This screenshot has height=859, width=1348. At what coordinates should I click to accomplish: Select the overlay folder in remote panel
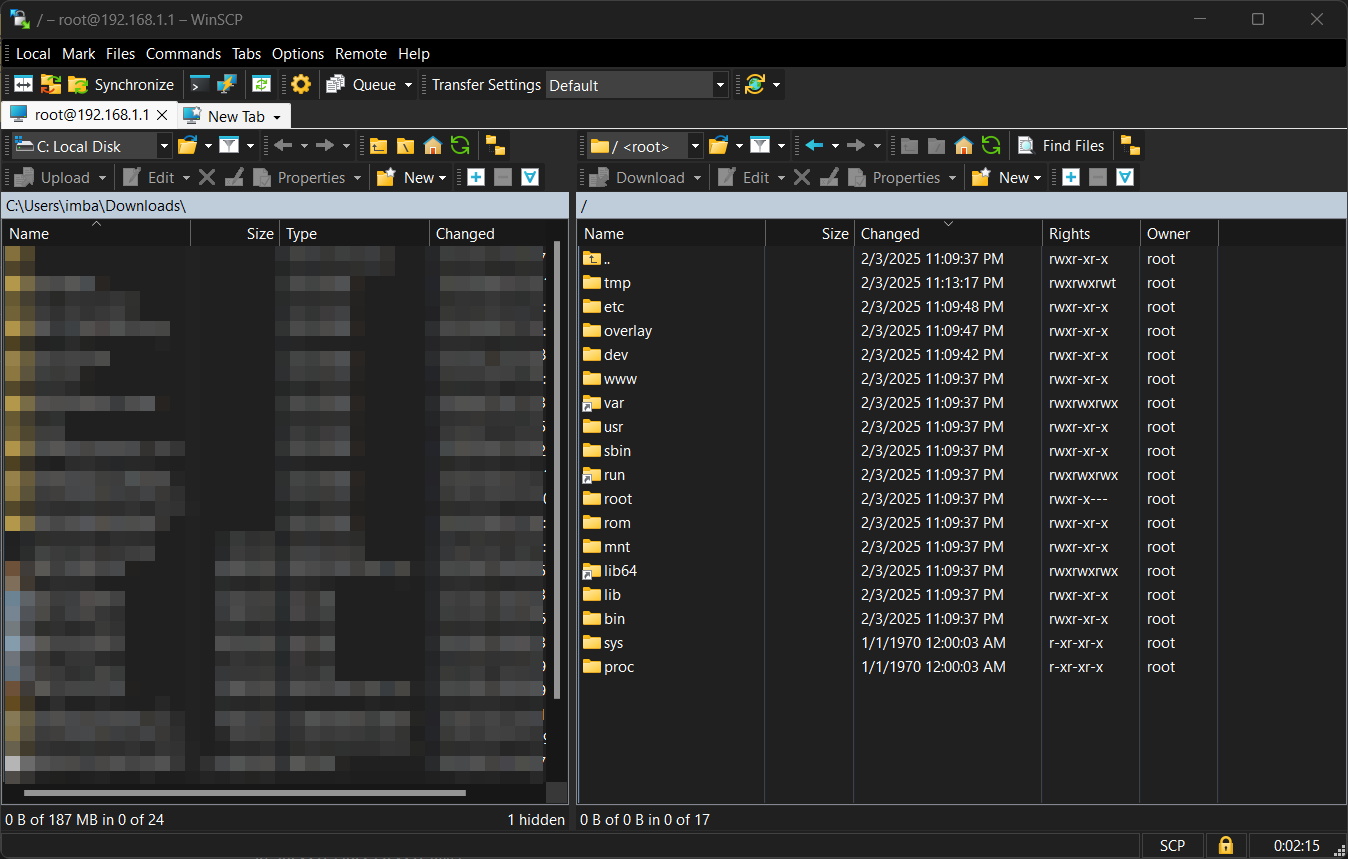pyautogui.click(x=627, y=331)
